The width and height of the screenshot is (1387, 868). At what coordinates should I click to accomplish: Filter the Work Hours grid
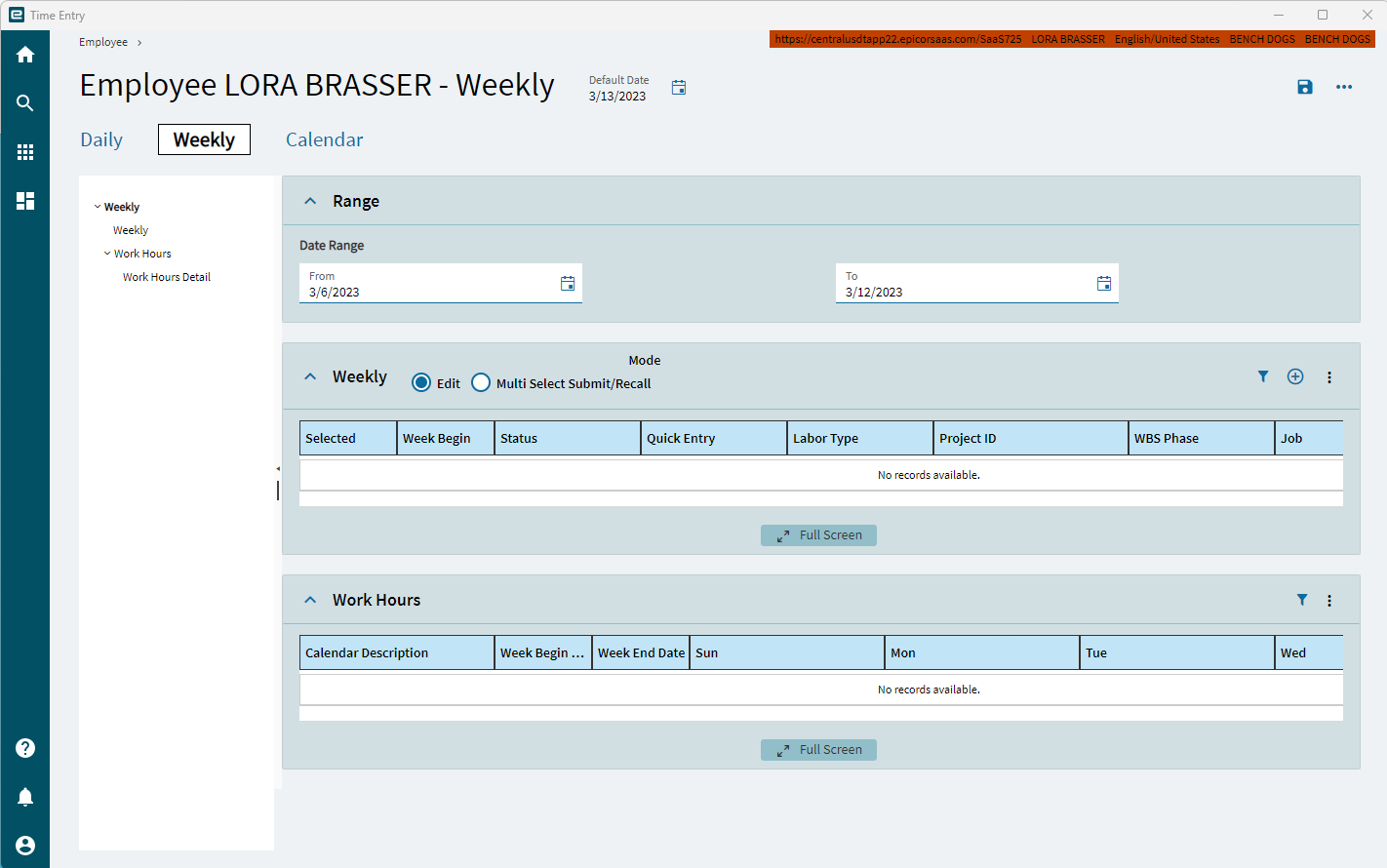pyautogui.click(x=1302, y=600)
